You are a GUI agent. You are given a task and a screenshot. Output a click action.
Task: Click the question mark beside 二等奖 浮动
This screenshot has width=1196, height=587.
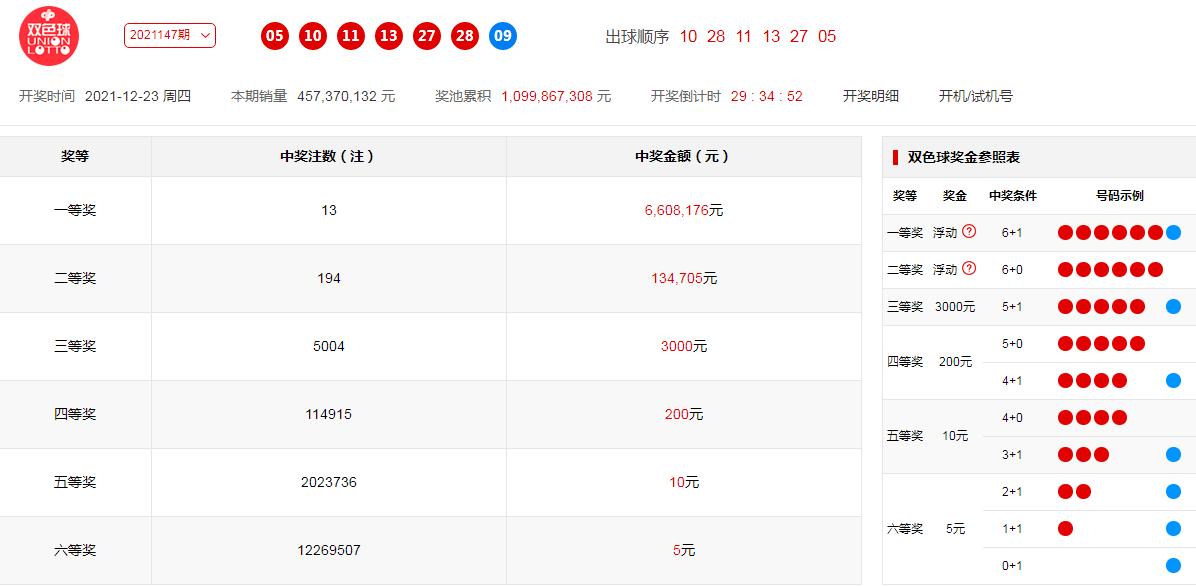point(969,268)
